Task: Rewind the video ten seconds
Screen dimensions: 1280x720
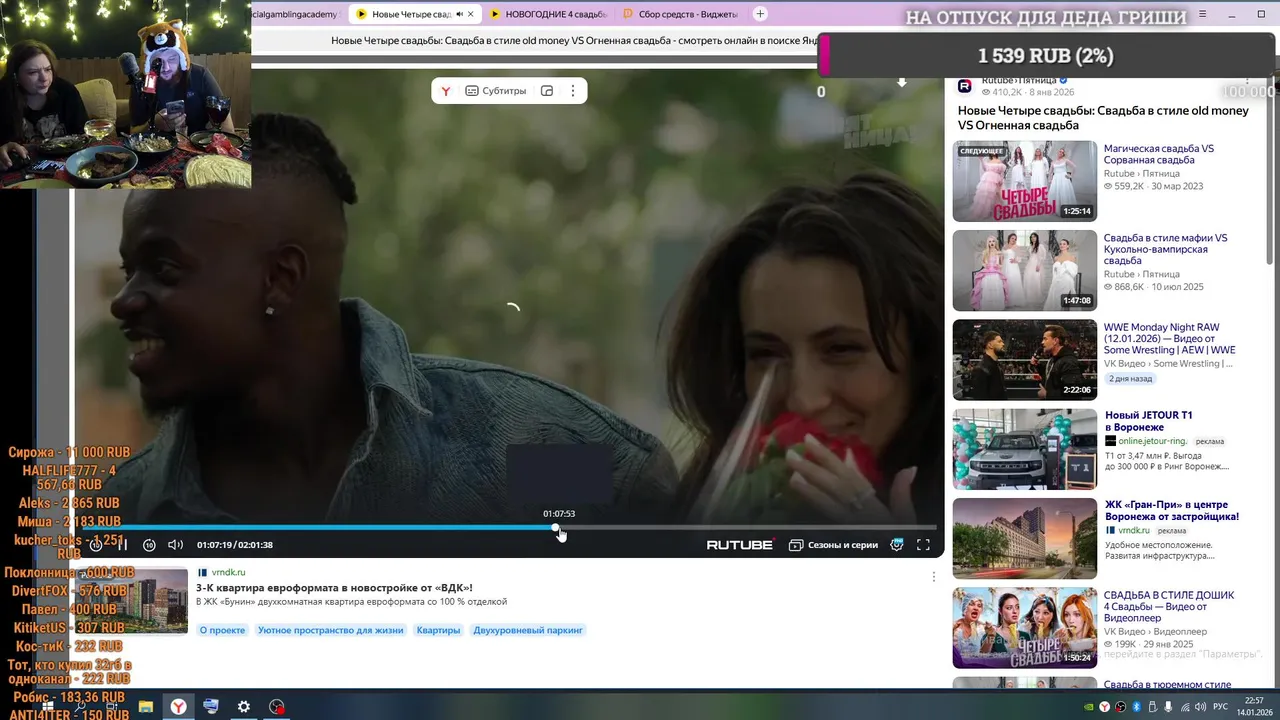Action: (96, 545)
